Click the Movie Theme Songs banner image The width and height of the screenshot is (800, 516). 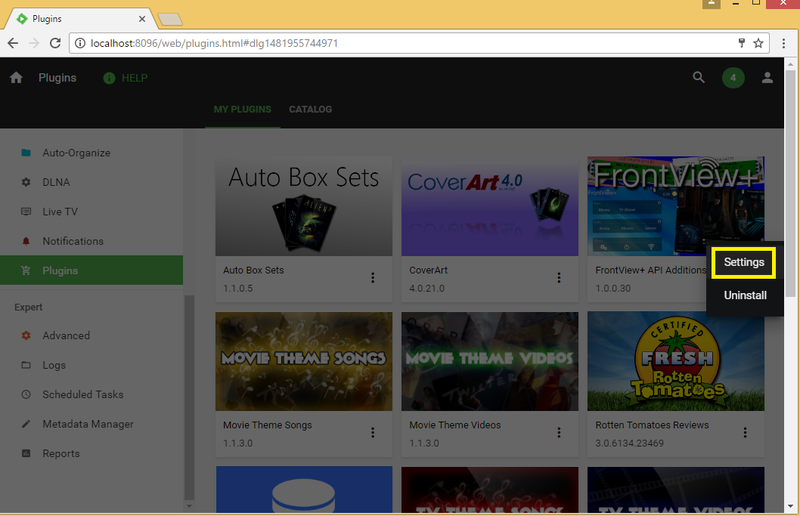click(x=304, y=361)
